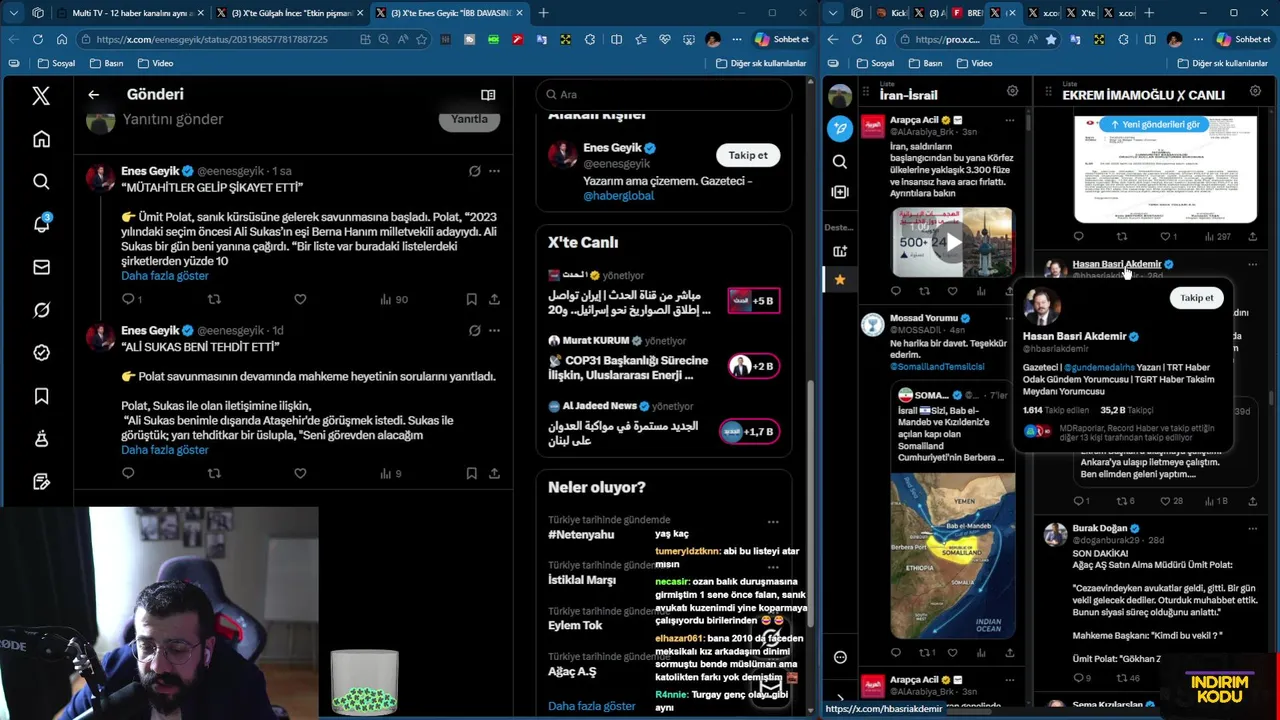Open @SomalilandTemsilcisi mention link
The width and height of the screenshot is (1280, 720).
[937, 367]
